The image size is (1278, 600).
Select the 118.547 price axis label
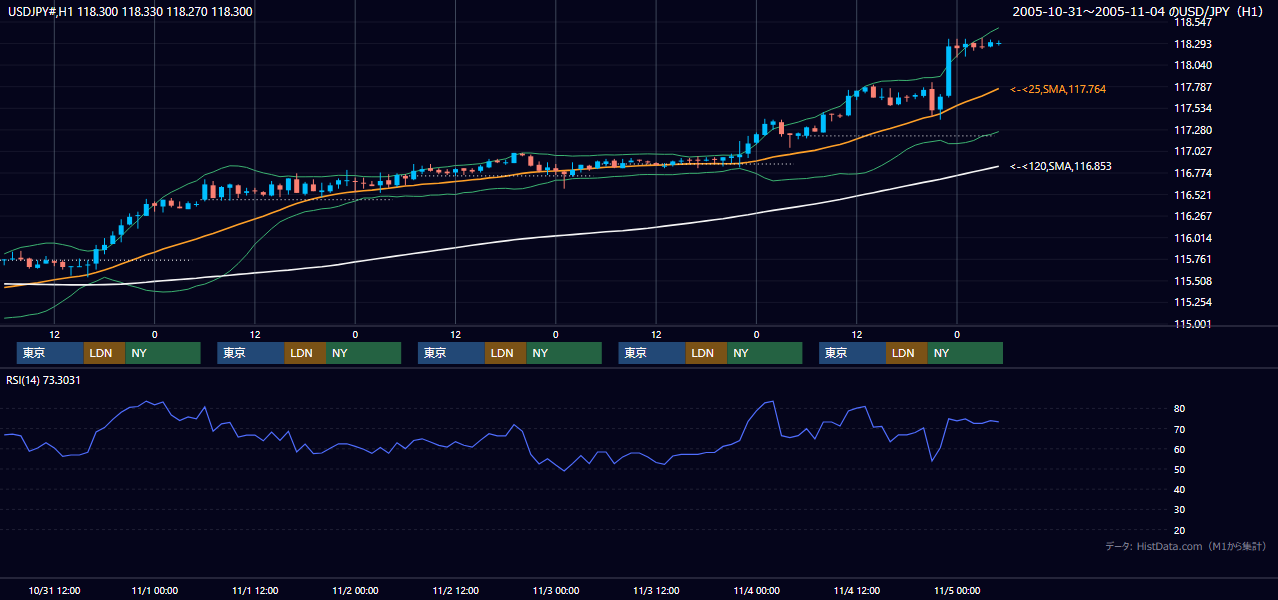pyautogui.click(x=1195, y=22)
